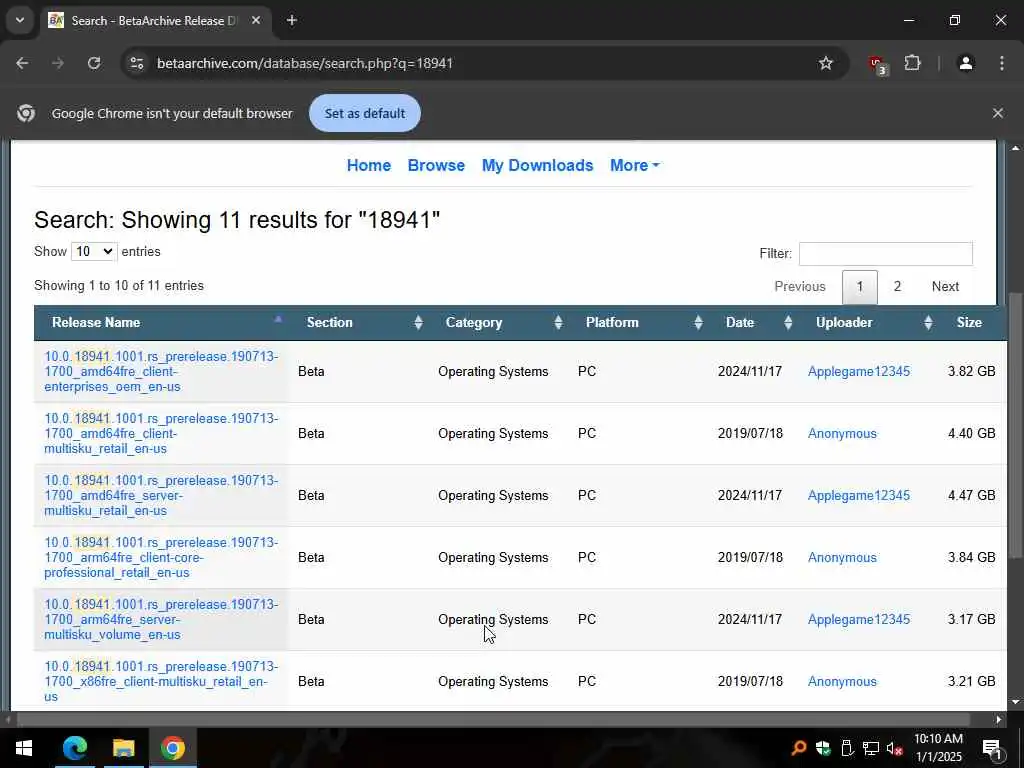Open the notification center icon

[x=993, y=748]
